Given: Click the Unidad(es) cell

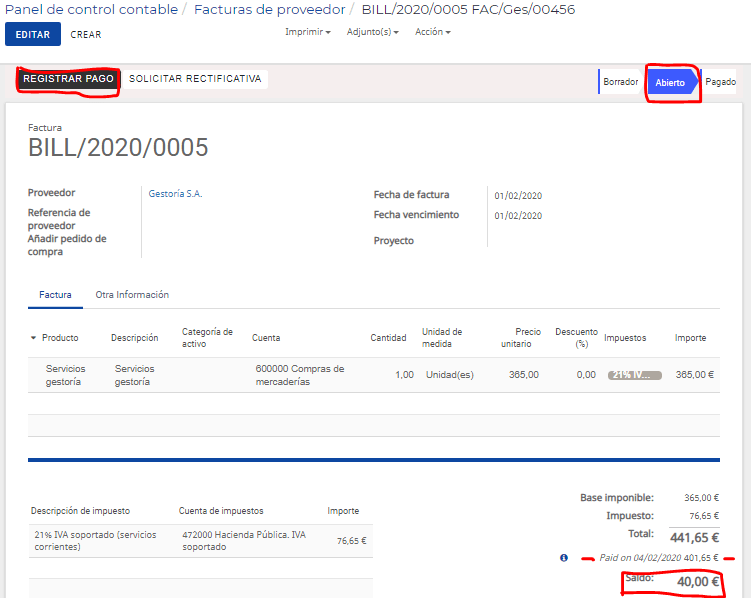Looking at the screenshot, I should coord(450,375).
